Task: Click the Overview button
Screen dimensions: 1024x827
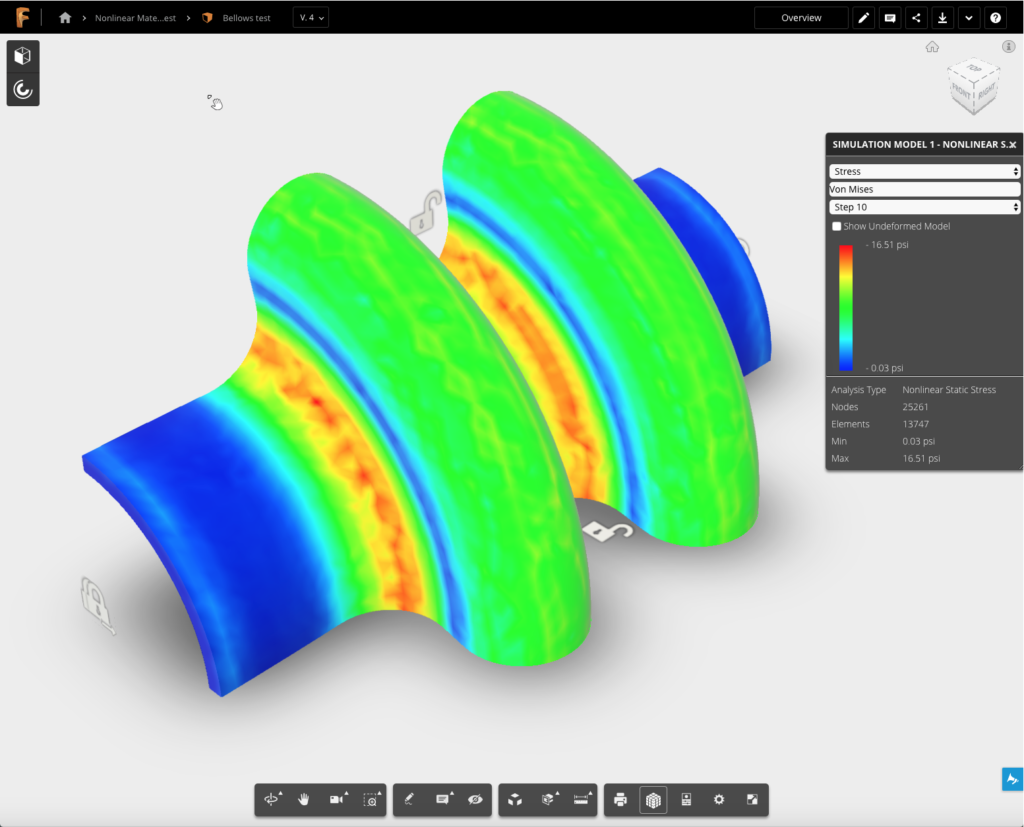Action: (x=801, y=18)
